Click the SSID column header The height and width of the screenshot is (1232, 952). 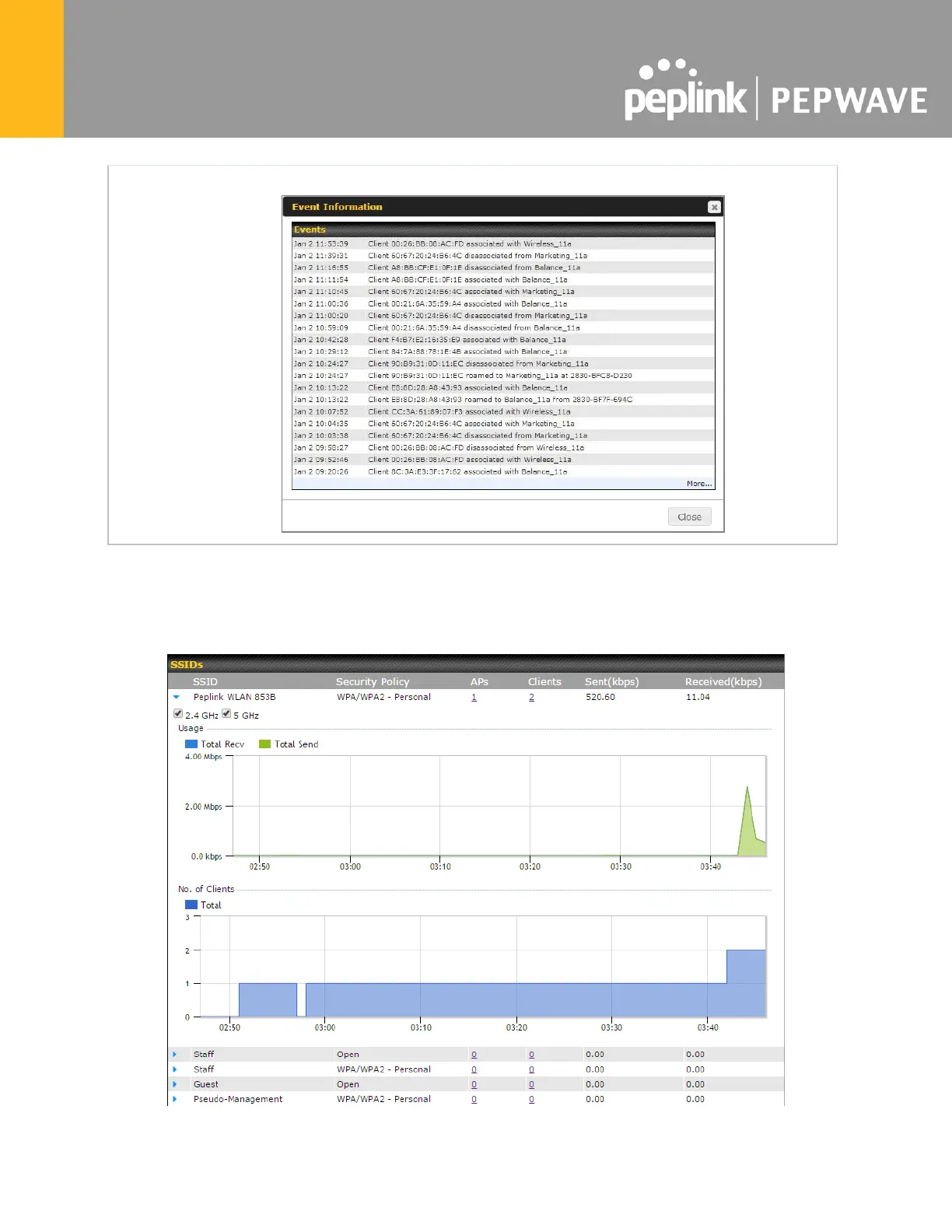(x=205, y=681)
